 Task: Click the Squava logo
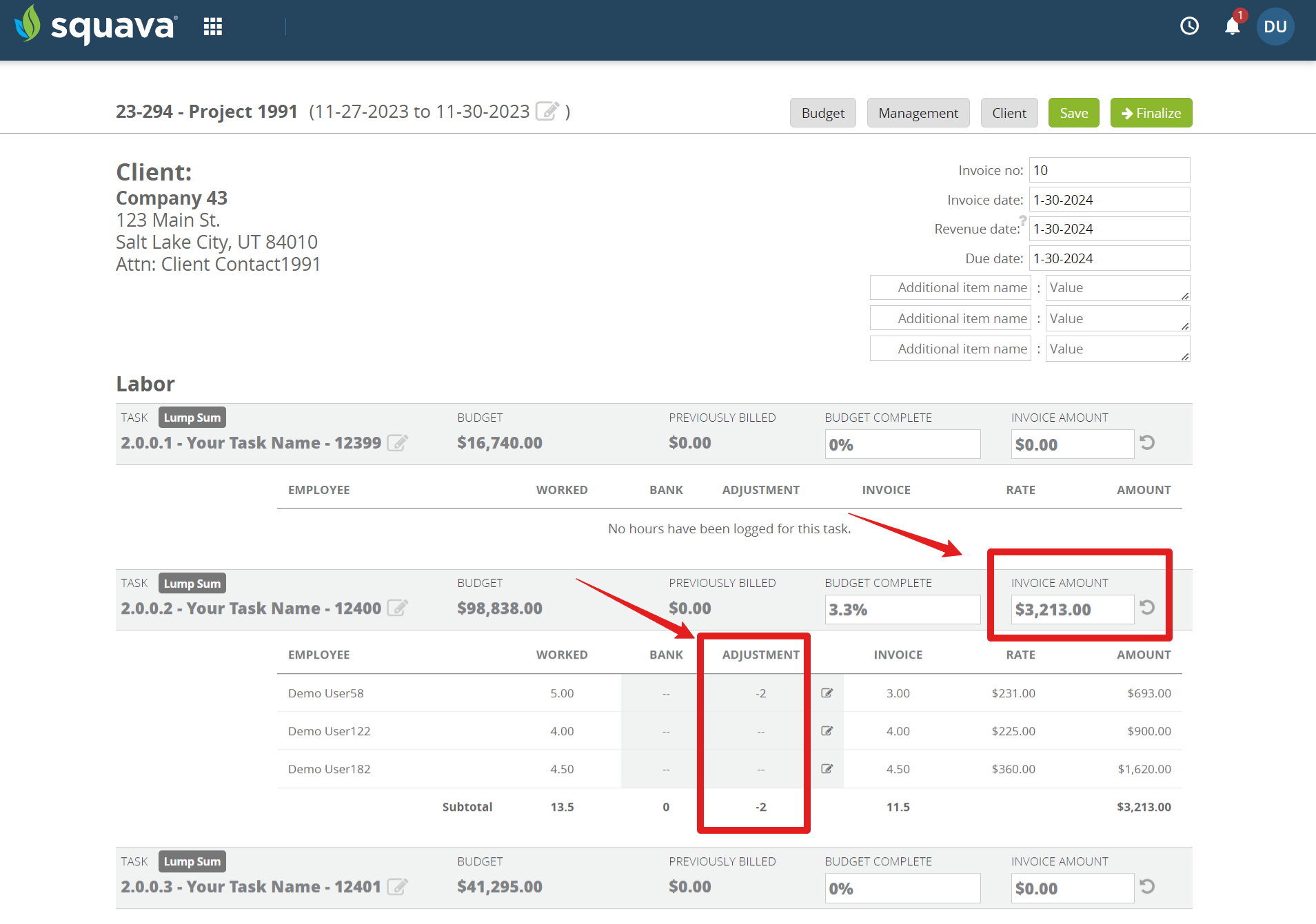coord(96,25)
